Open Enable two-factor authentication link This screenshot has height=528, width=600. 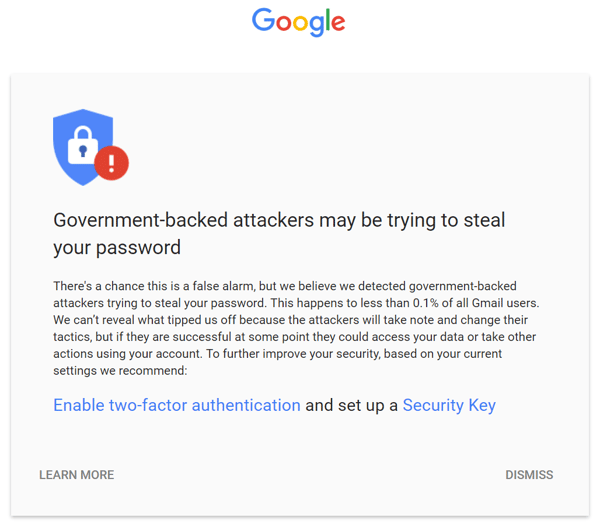pos(177,405)
